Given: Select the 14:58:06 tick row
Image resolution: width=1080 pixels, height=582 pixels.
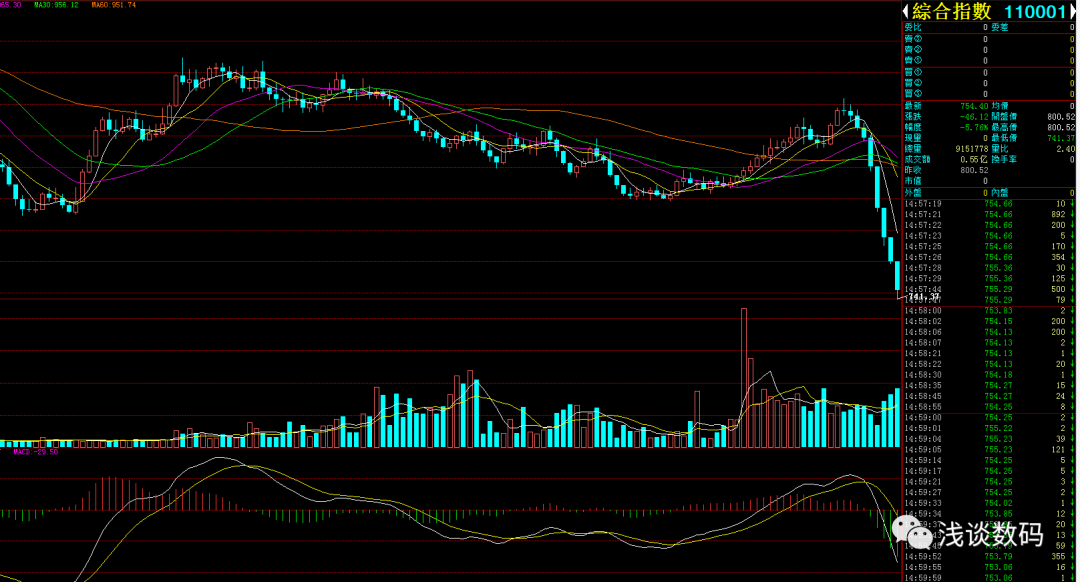Looking at the screenshot, I should click(989, 332).
